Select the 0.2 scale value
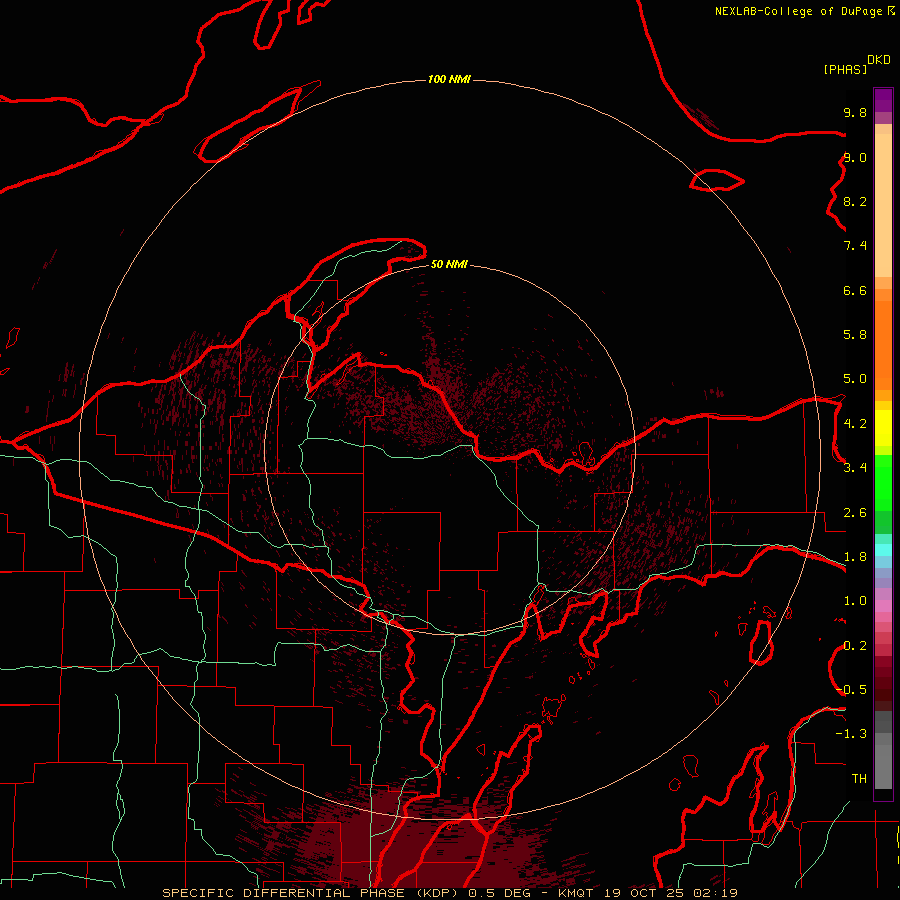The width and height of the screenshot is (900, 900). coord(855,646)
